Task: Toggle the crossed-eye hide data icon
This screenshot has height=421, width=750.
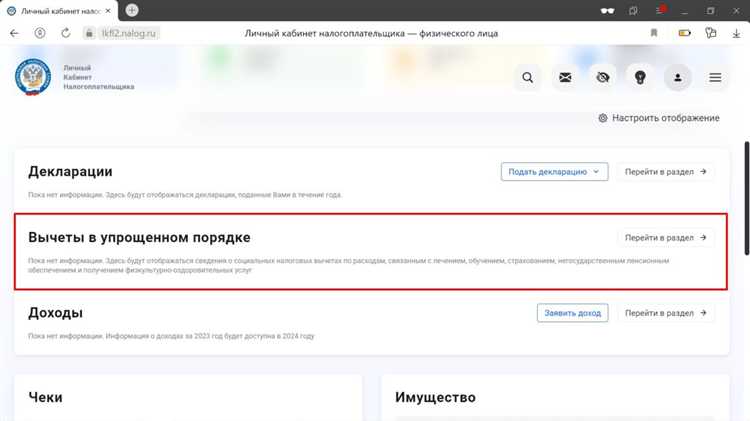Action: pos(603,78)
